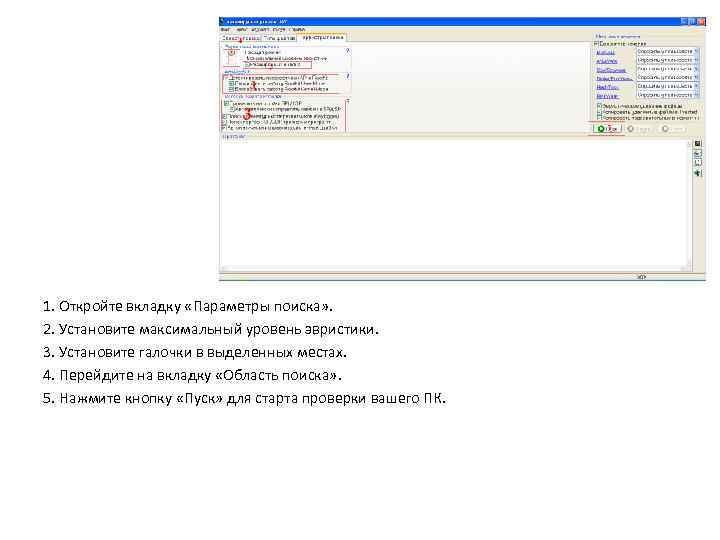Switch to the Область поиска tab
Image resolution: width=720 pixels, height=540 pixels.
[240, 38]
